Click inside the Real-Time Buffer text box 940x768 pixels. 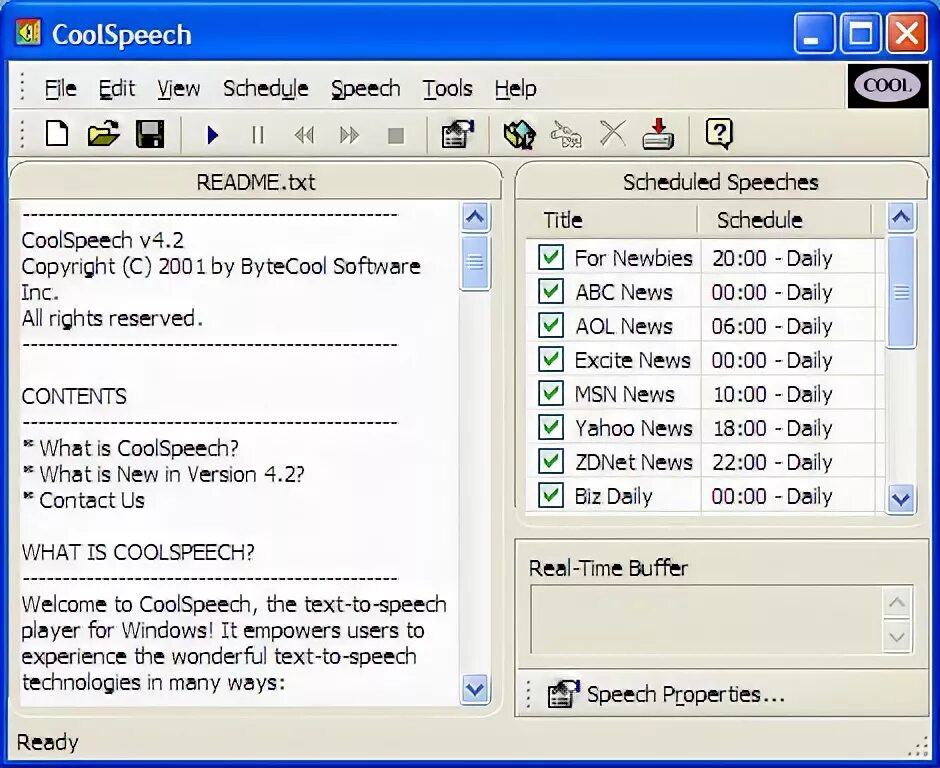pos(706,619)
